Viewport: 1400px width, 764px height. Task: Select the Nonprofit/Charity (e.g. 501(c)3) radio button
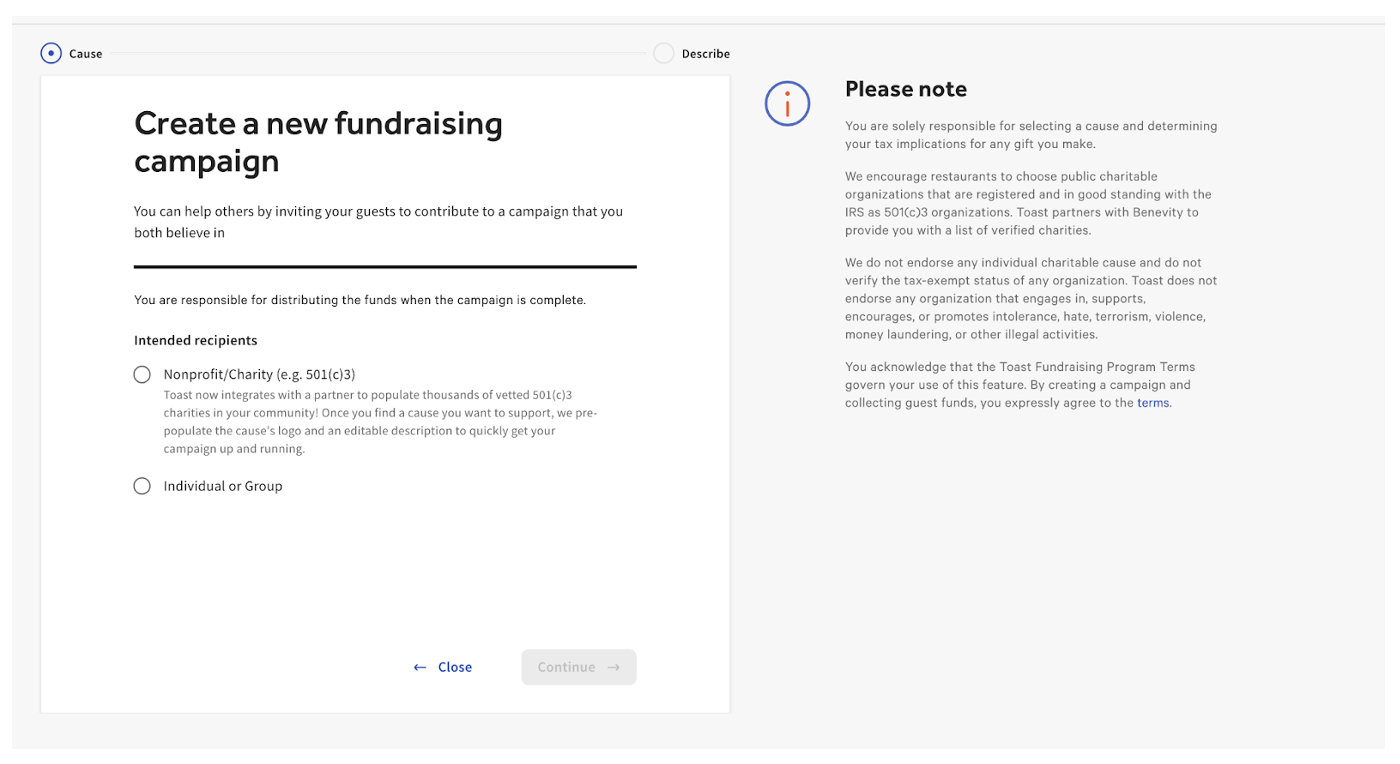pos(142,374)
